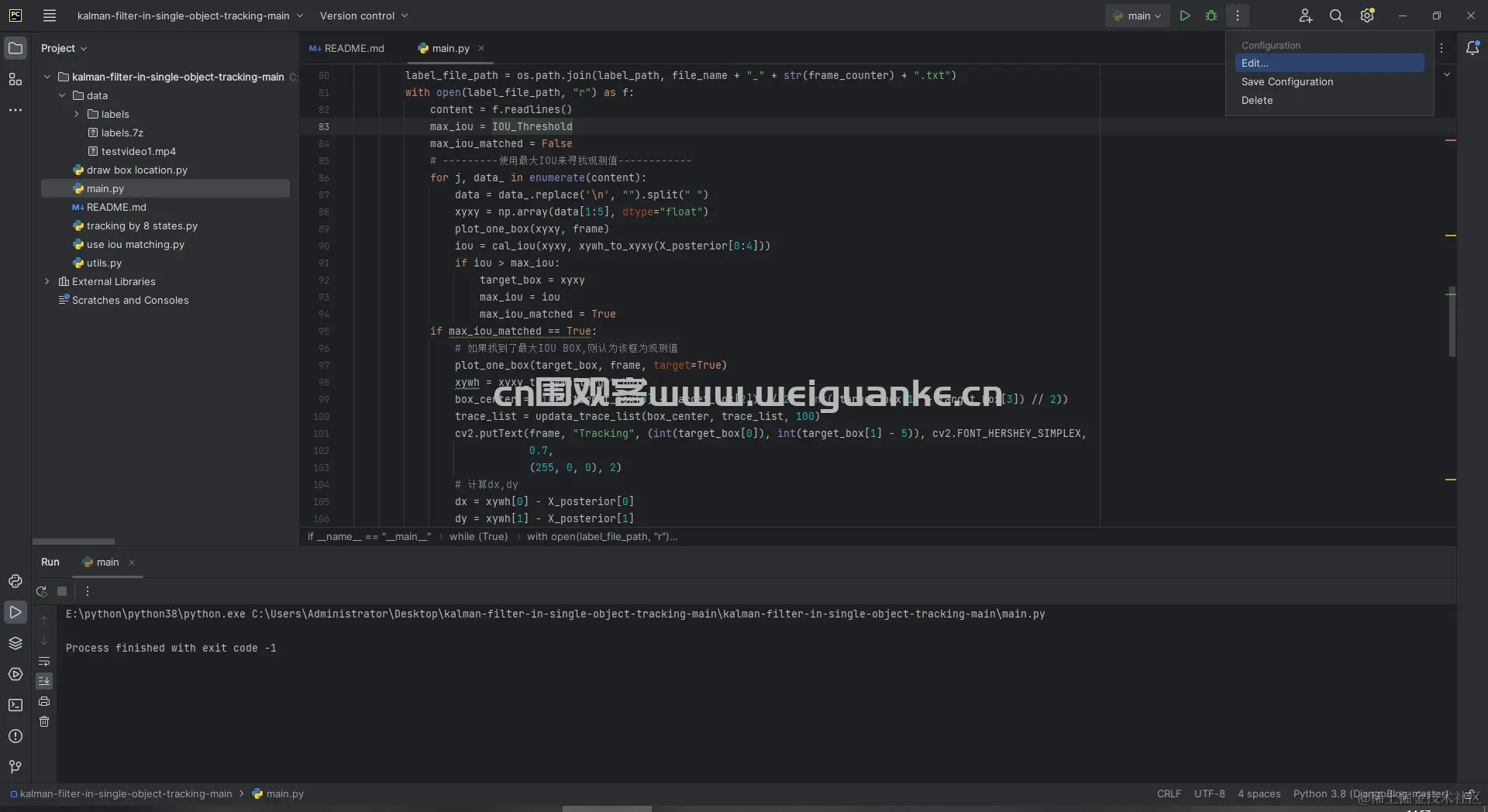This screenshot has height=812, width=1488.
Task: Collapse the data folder
Action: click(x=62, y=95)
